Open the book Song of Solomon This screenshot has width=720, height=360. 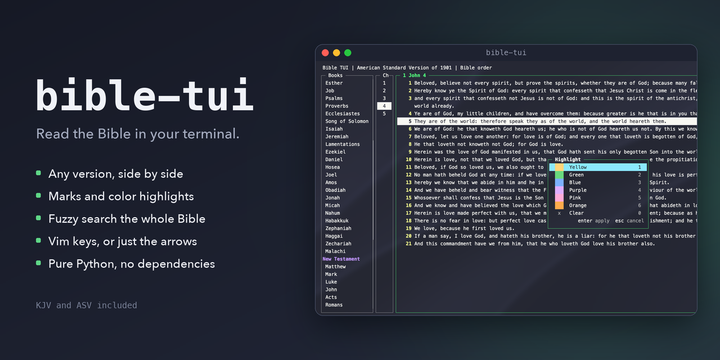(347, 121)
